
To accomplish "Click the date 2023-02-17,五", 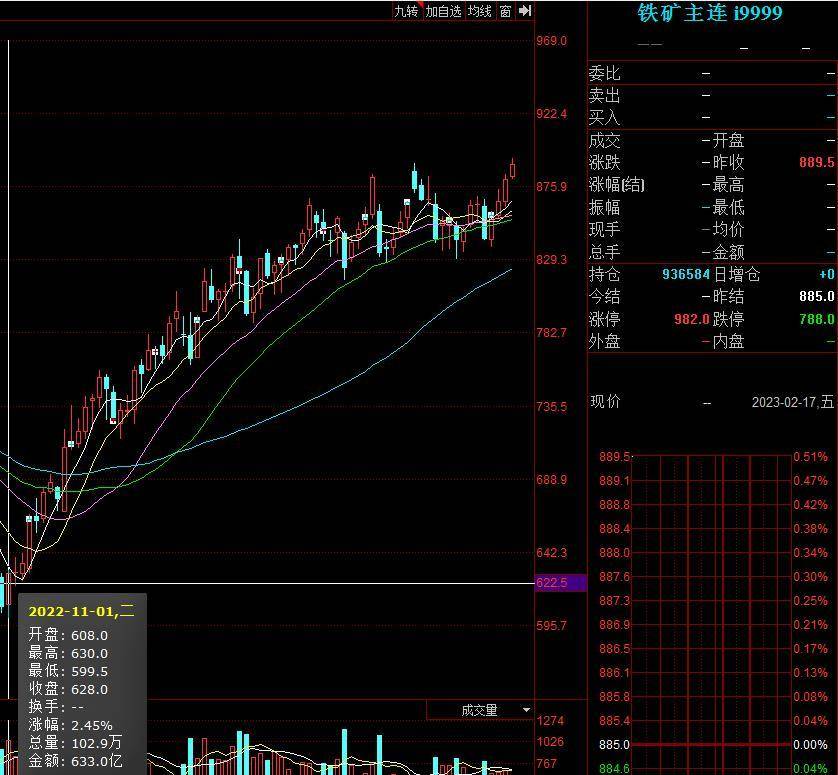I will point(793,402).
